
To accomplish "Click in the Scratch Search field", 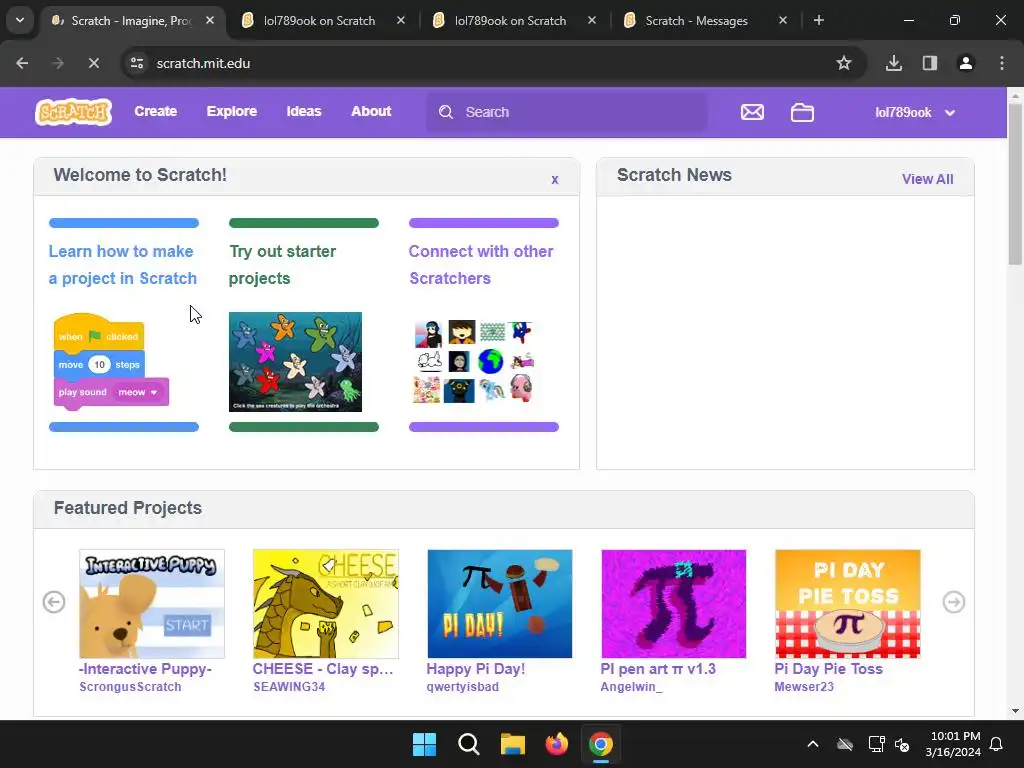I will click(566, 112).
